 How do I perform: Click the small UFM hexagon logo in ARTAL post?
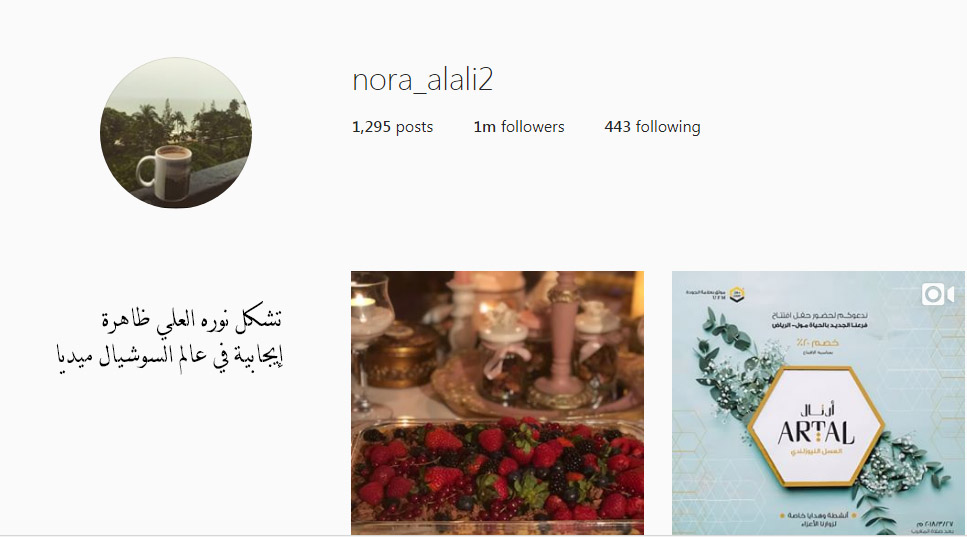pyautogui.click(x=736, y=295)
